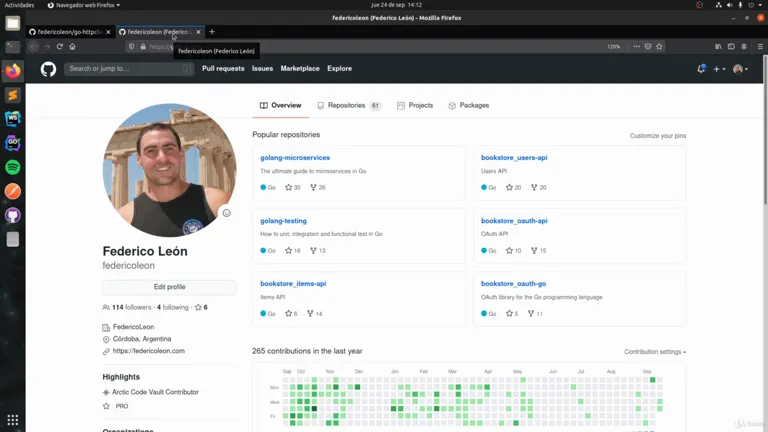The width and height of the screenshot is (768, 432).
Task: Open the Navegador web Firefox app menu
Action: [84, 5]
